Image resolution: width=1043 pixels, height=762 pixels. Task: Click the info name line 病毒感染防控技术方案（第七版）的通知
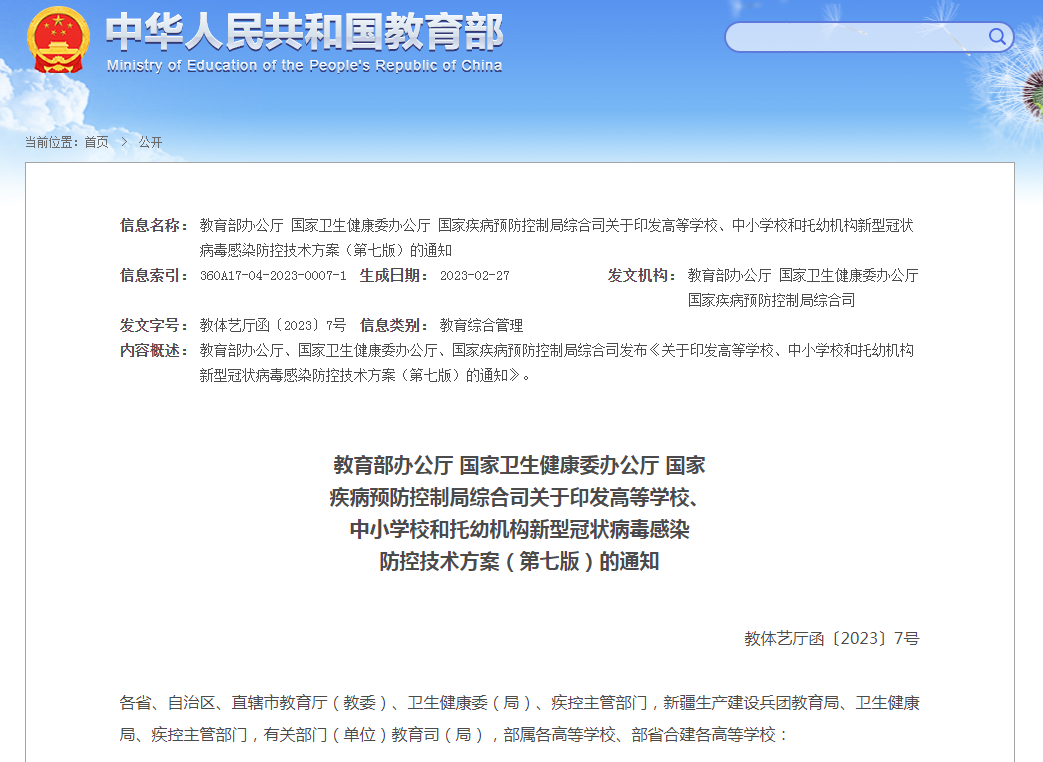tap(326, 251)
